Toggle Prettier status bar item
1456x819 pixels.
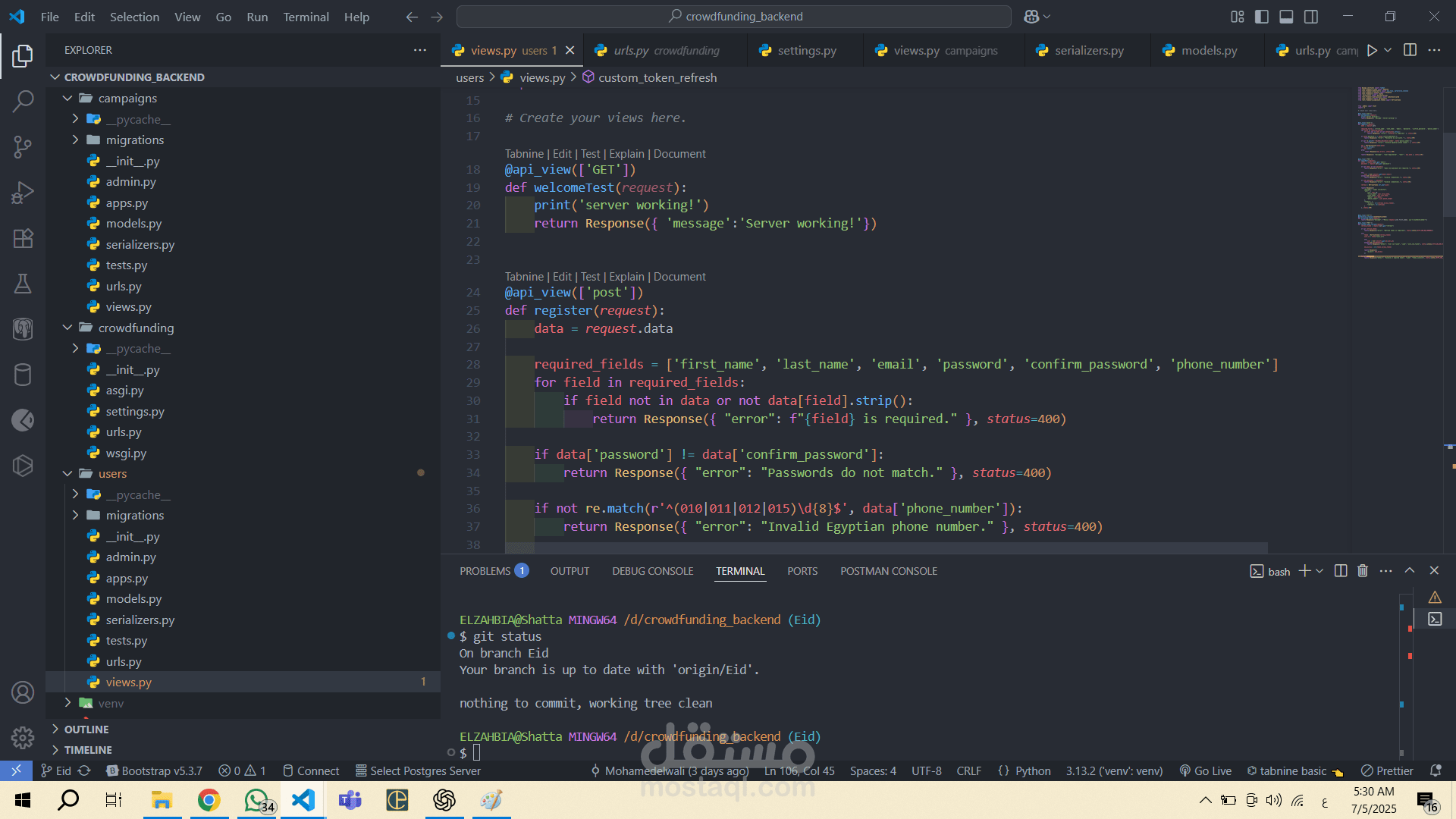point(1387,770)
